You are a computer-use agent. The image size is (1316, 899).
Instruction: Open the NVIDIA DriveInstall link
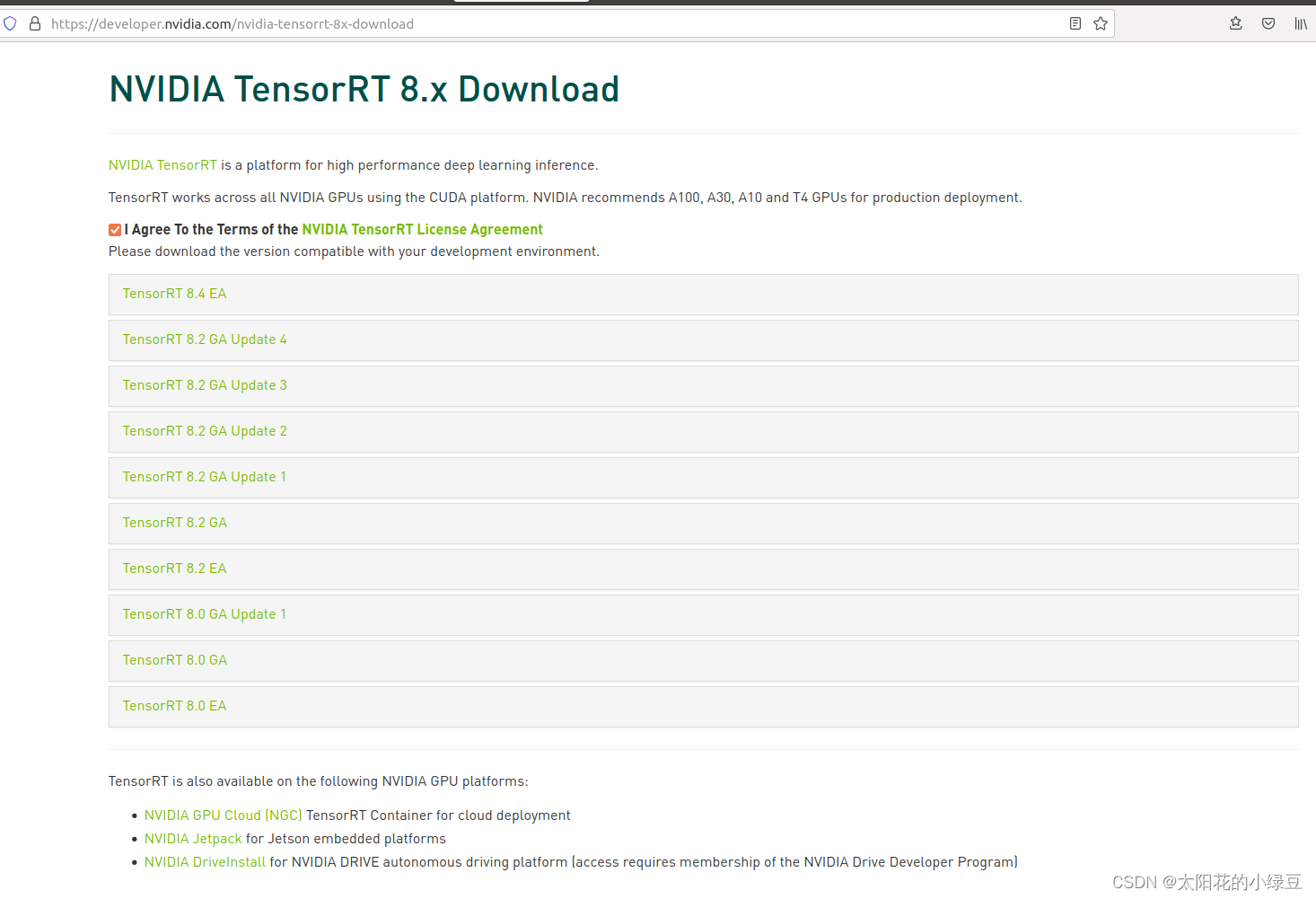click(x=205, y=862)
